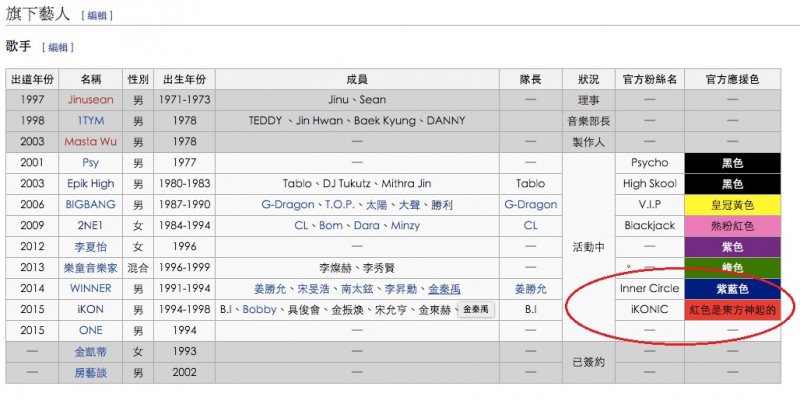Open the Bom member link
Image resolution: width=800 pixels, height=400 pixels.
(x=331, y=226)
